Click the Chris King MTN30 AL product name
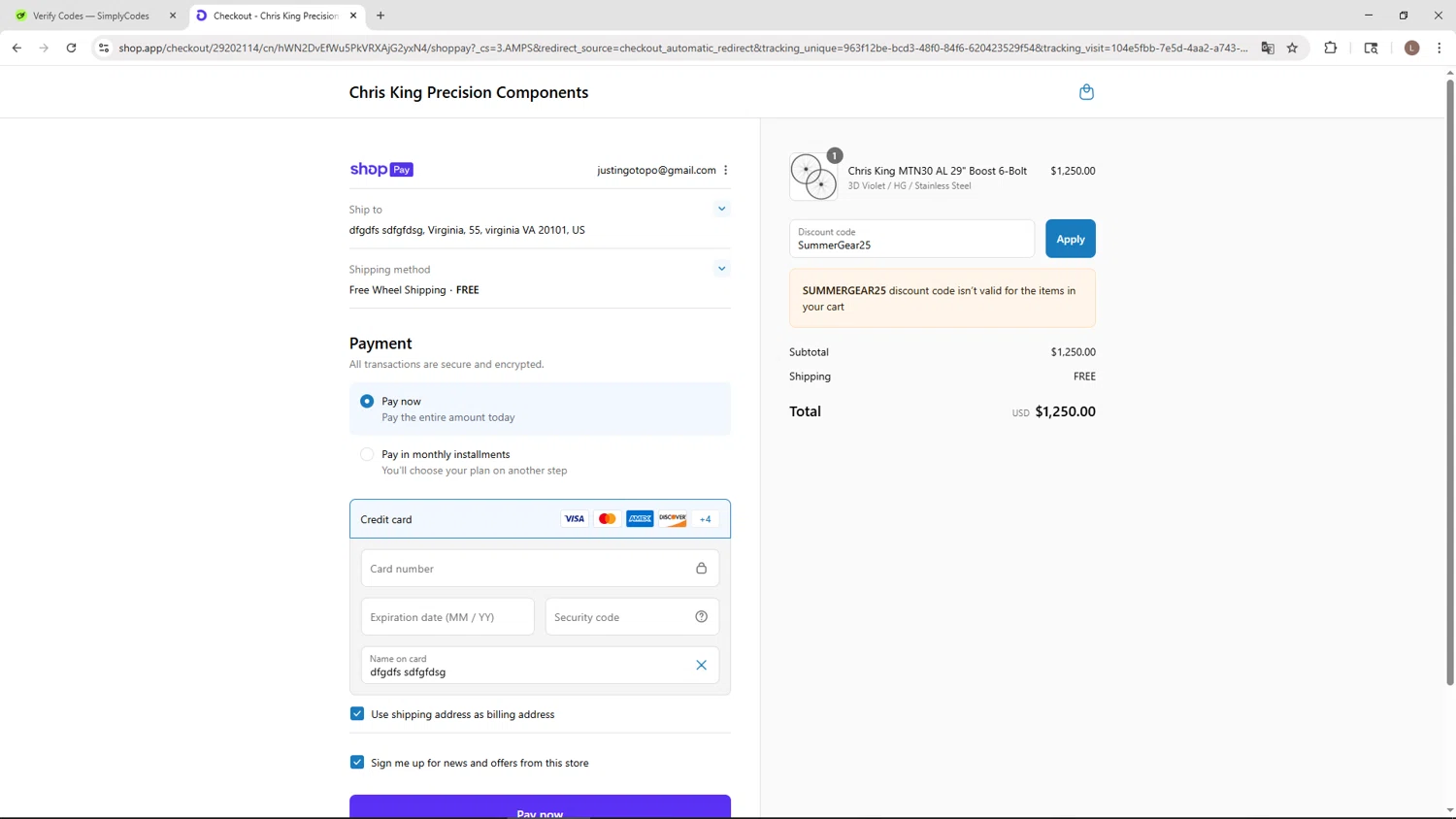 [x=938, y=171]
